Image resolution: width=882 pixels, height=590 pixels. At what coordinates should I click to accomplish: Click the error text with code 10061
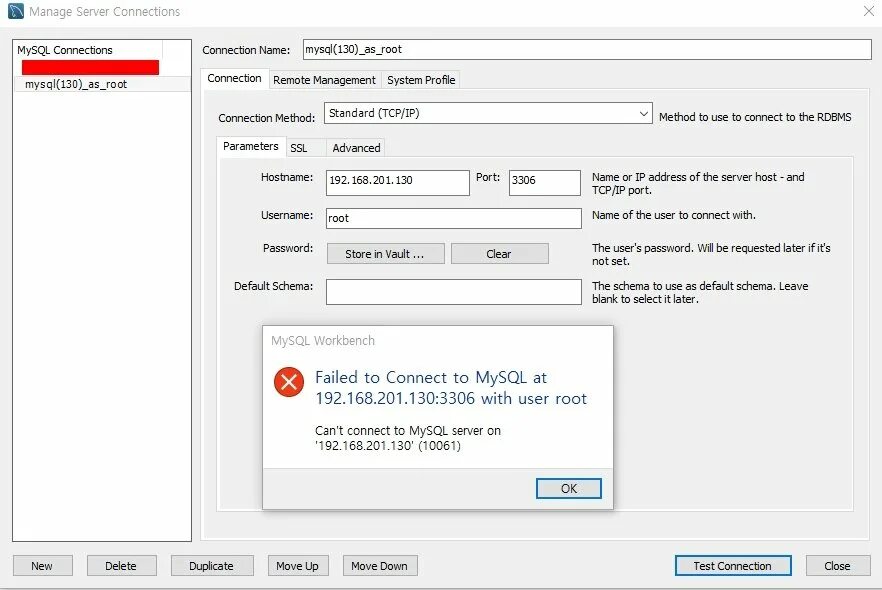point(408,438)
